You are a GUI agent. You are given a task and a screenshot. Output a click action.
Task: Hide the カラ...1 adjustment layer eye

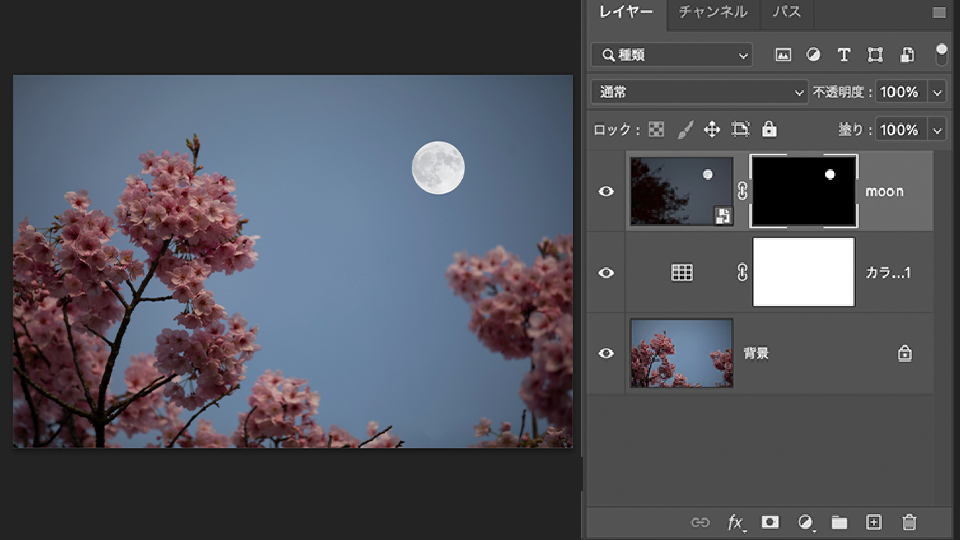pos(606,272)
